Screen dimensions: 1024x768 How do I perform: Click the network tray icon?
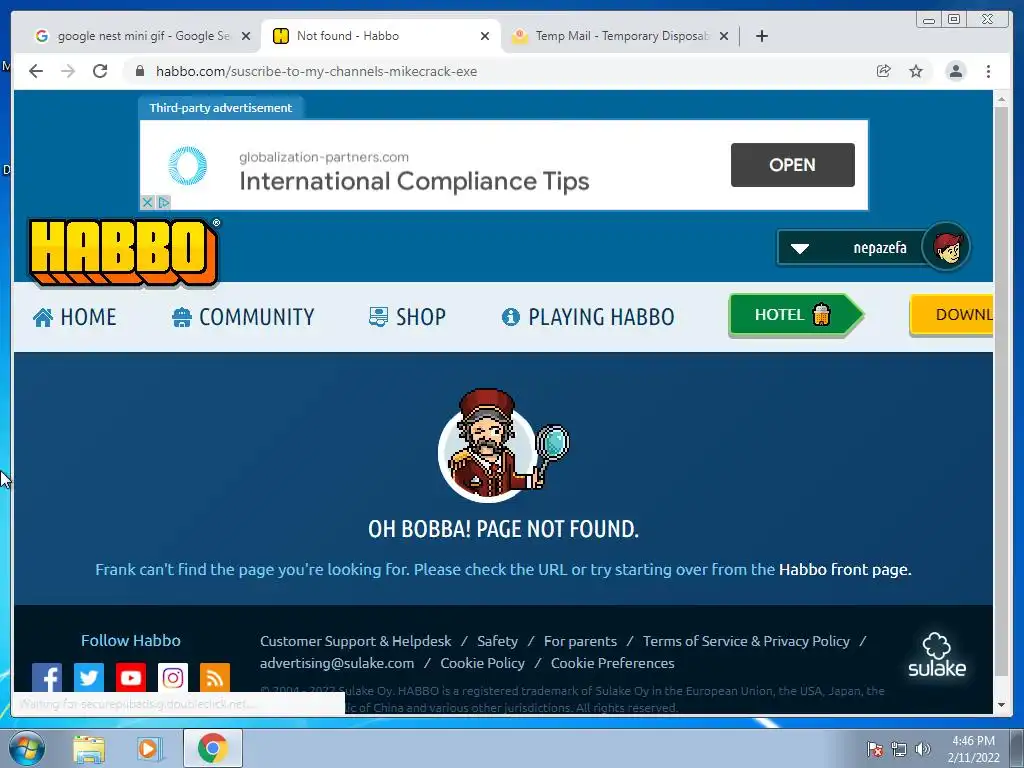899,749
